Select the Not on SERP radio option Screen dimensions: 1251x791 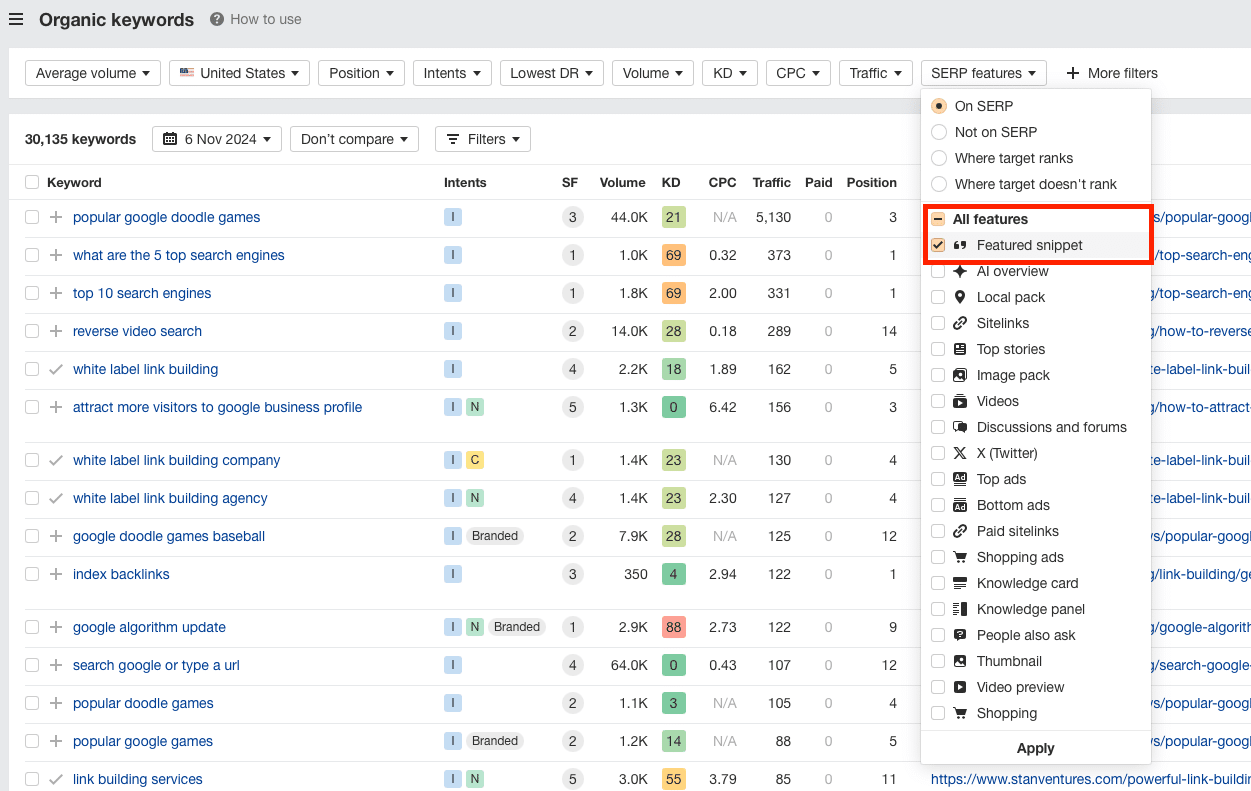coord(939,132)
